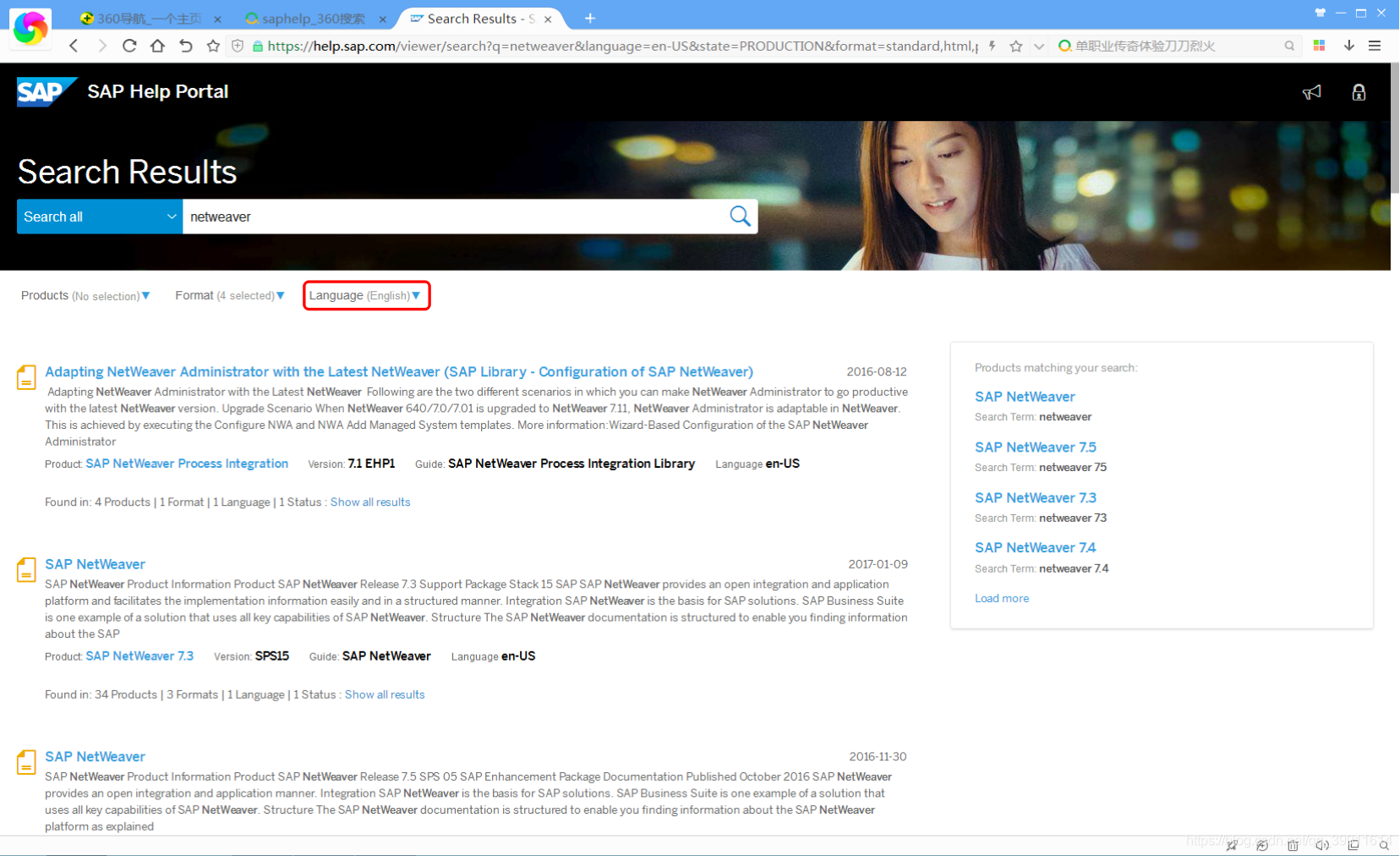Click SAP Help Portal title
The image size is (1400, 856).
point(158,91)
